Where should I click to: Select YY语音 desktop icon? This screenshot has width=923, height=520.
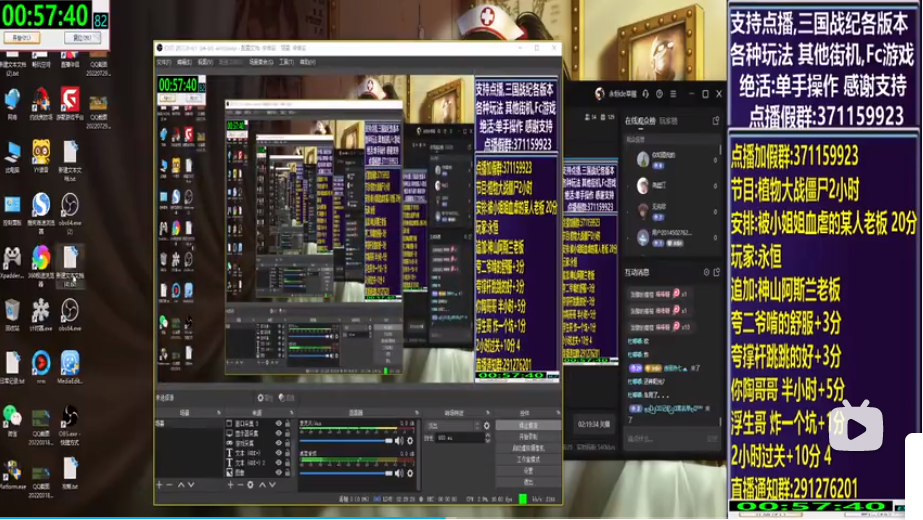pos(41,157)
